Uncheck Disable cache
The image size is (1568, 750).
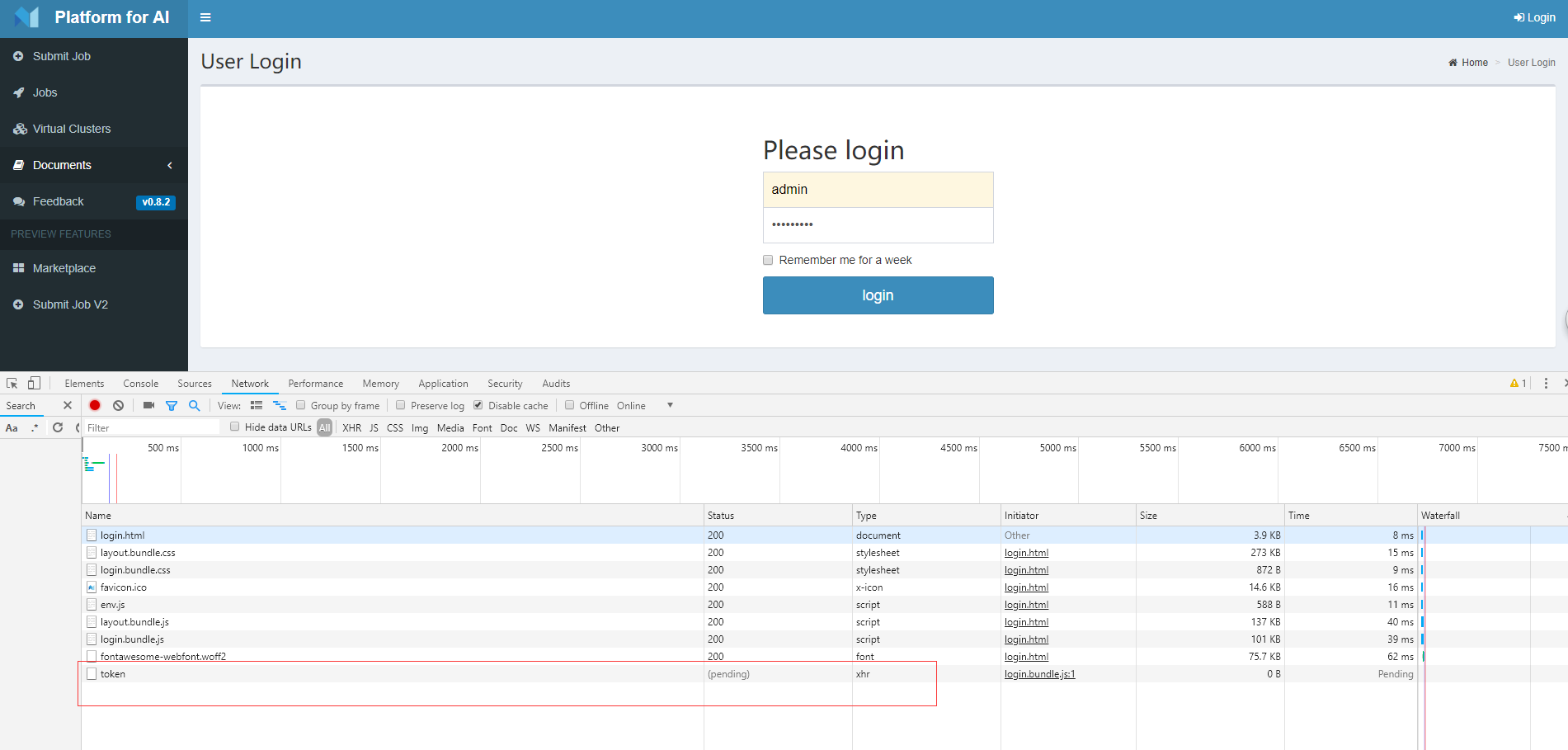(478, 405)
